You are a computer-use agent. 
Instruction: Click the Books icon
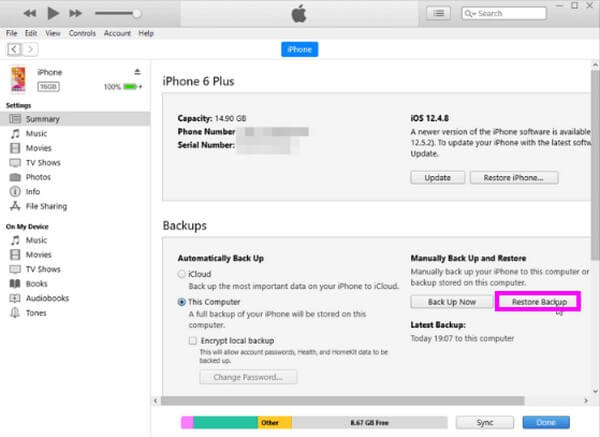[15, 284]
